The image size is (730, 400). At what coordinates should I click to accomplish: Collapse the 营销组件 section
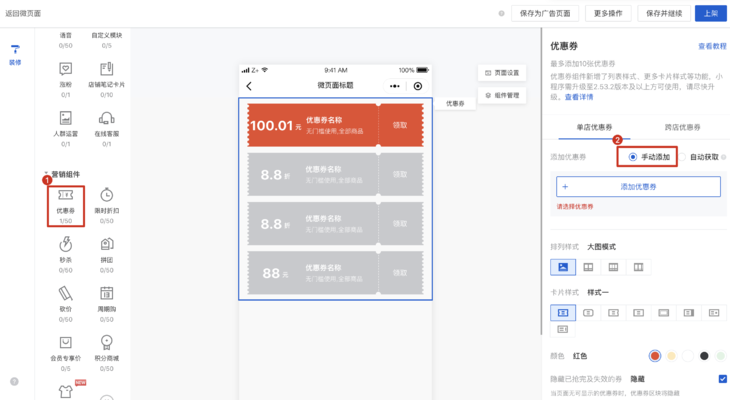click(45, 174)
